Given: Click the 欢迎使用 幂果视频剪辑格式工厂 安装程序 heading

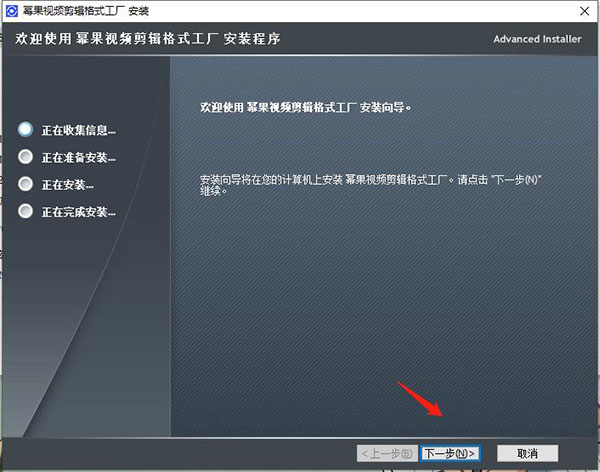Looking at the screenshot, I should tap(148, 39).
